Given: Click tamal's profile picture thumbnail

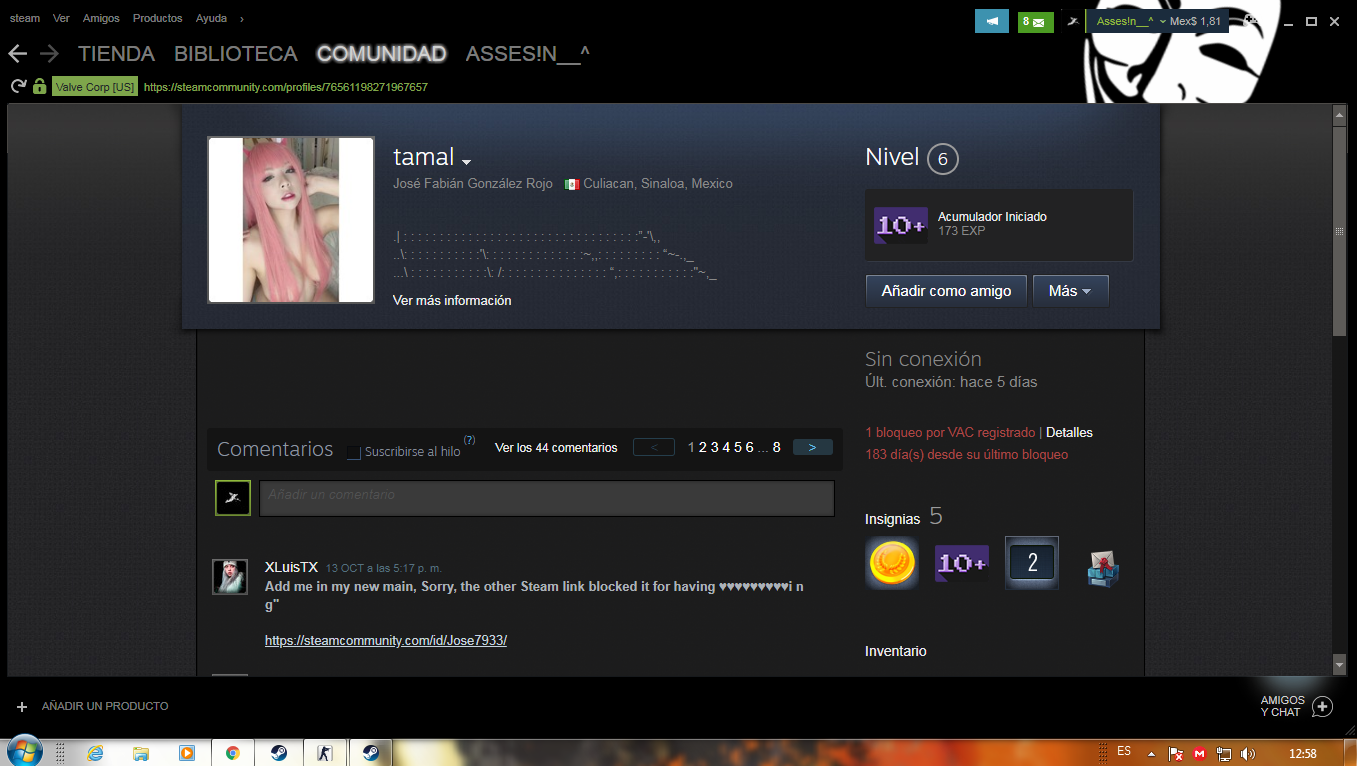Looking at the screenshot, I should pos(291,220).
